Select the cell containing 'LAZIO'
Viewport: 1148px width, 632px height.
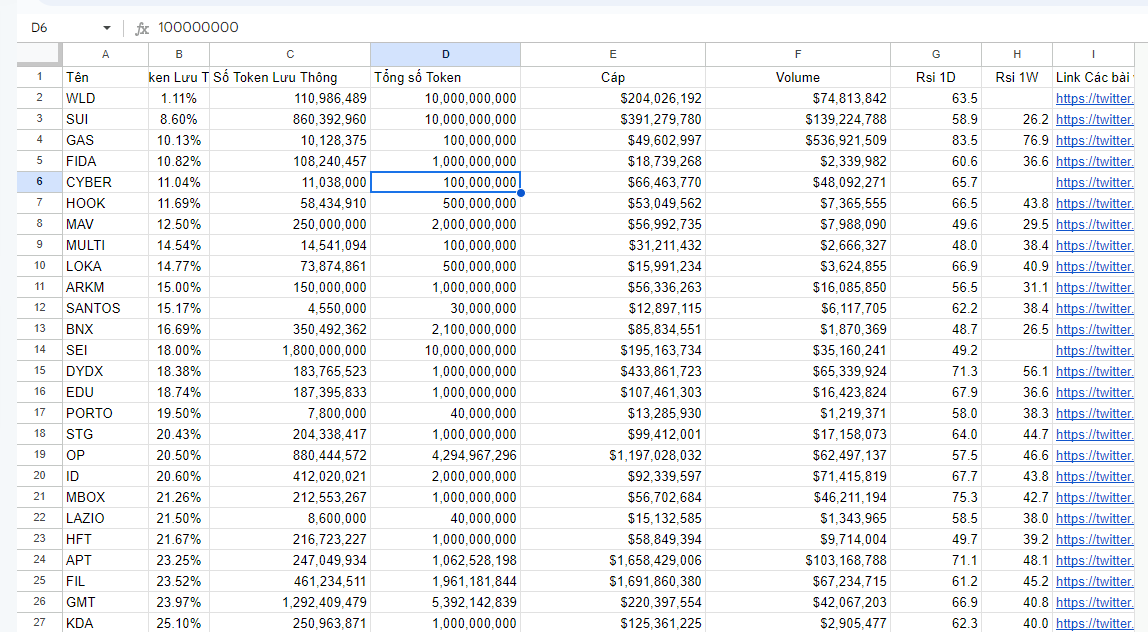point(105,518)
